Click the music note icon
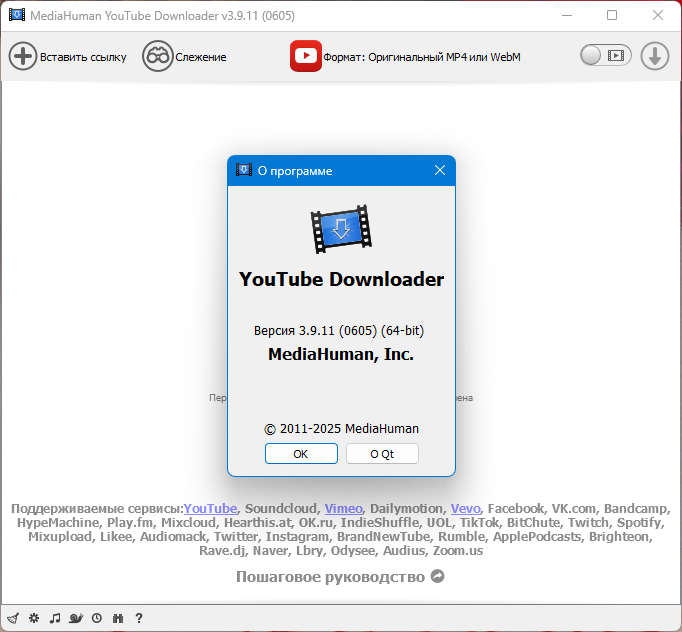This screenshot has height=632, width=682. (x=55, y=618)
